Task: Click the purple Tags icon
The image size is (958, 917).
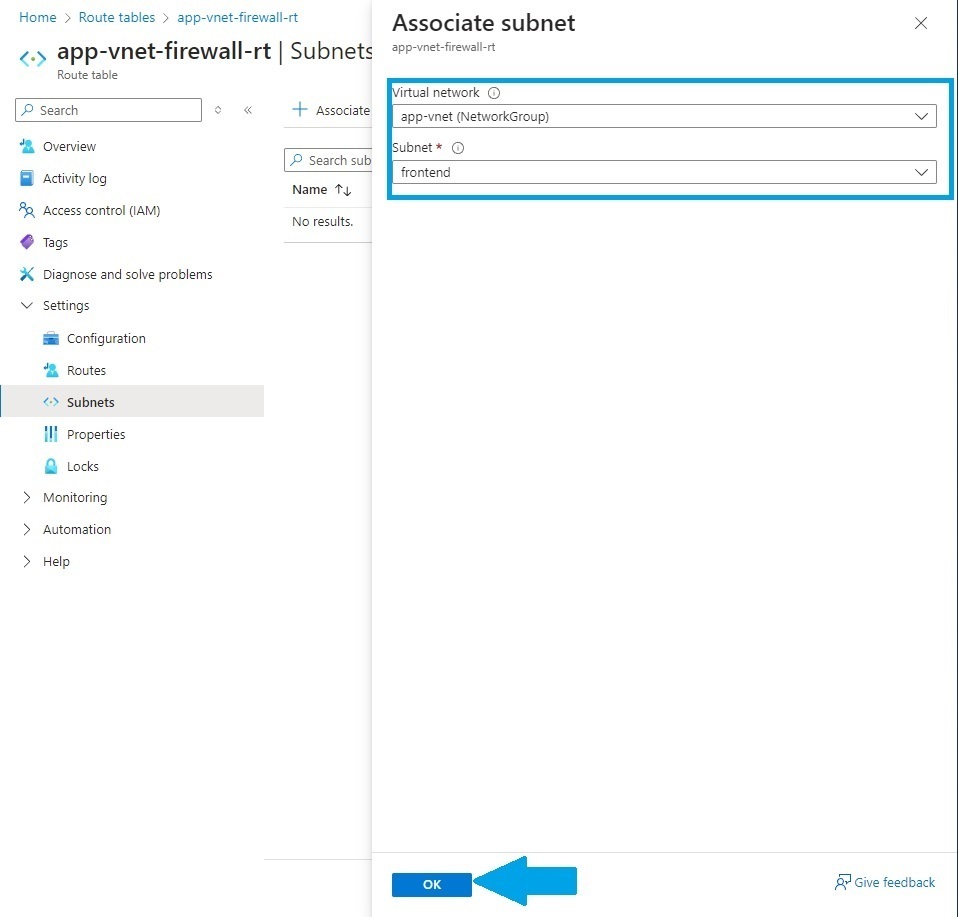Action: point(27,243)
